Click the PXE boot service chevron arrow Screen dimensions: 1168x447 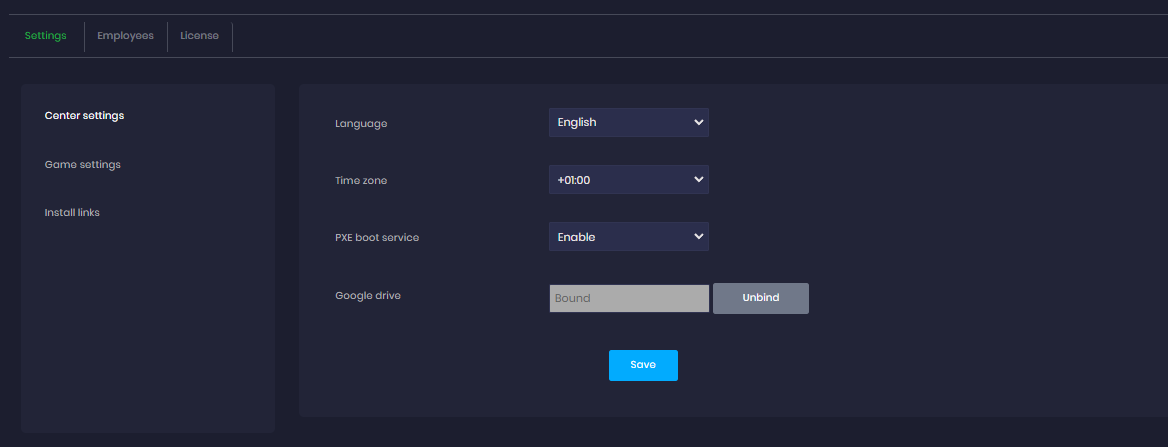tap(698, 237)
